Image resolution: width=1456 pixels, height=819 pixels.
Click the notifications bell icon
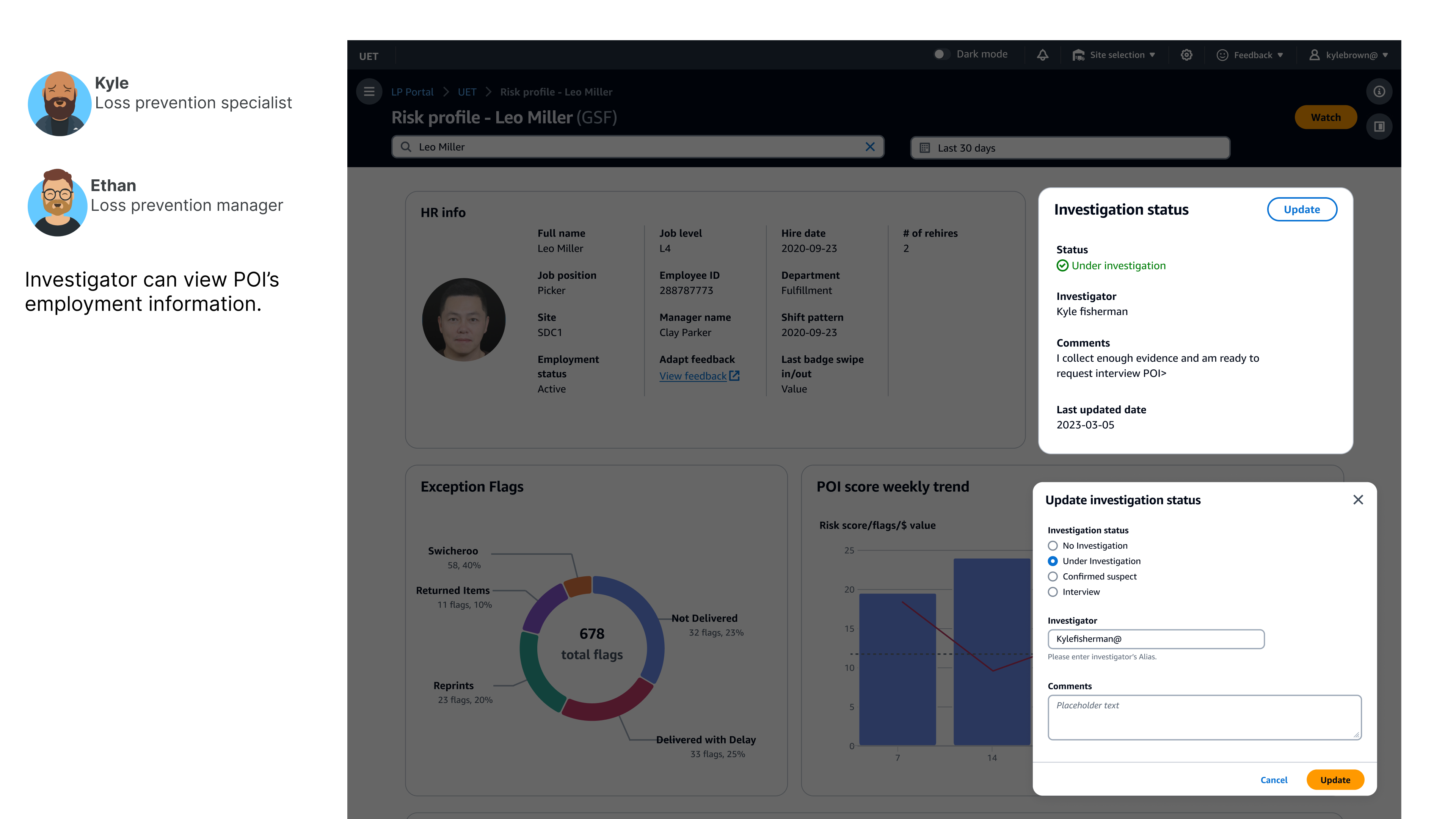(x=1042, y=55)
